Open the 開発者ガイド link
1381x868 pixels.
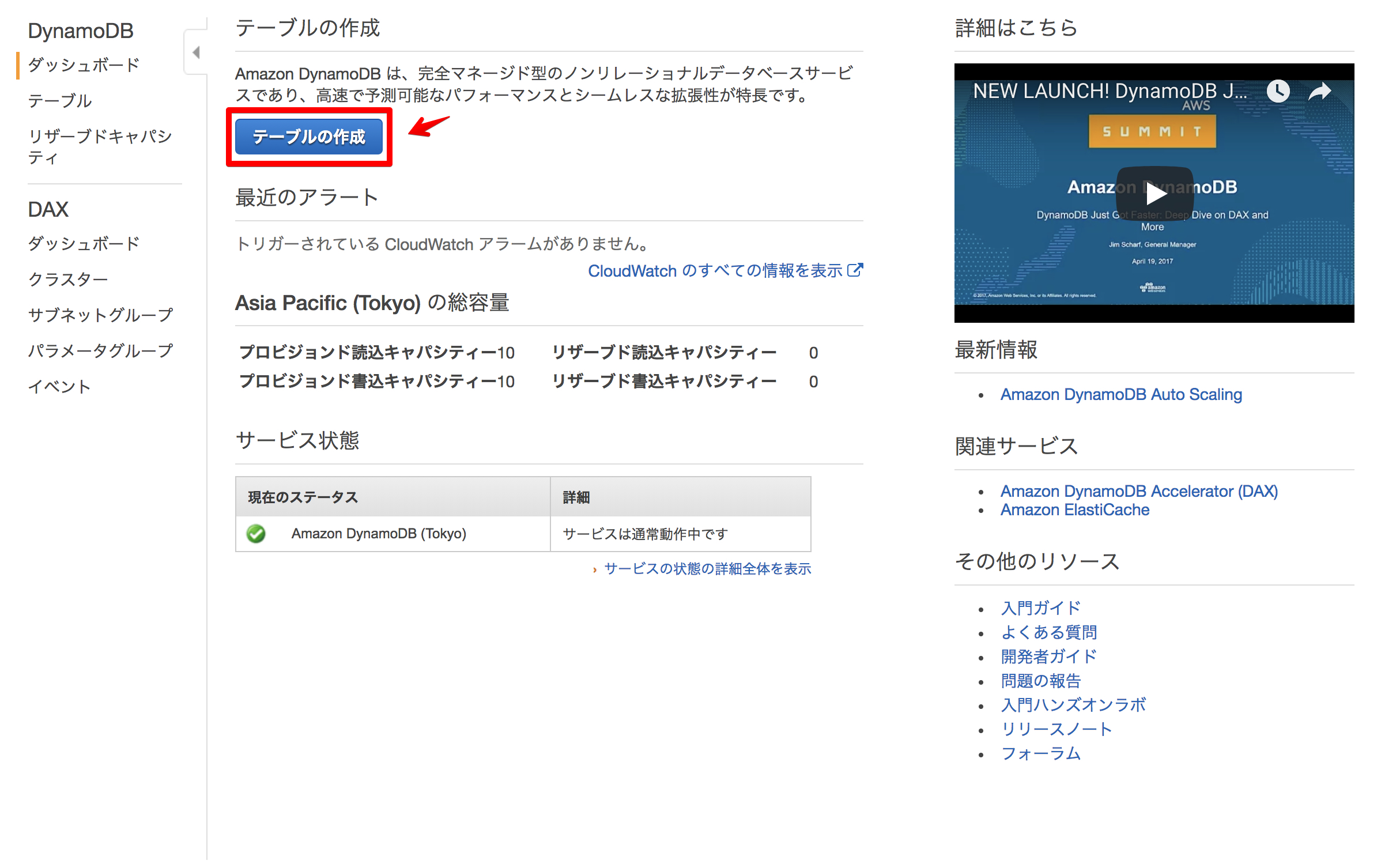click(1049, 656)
